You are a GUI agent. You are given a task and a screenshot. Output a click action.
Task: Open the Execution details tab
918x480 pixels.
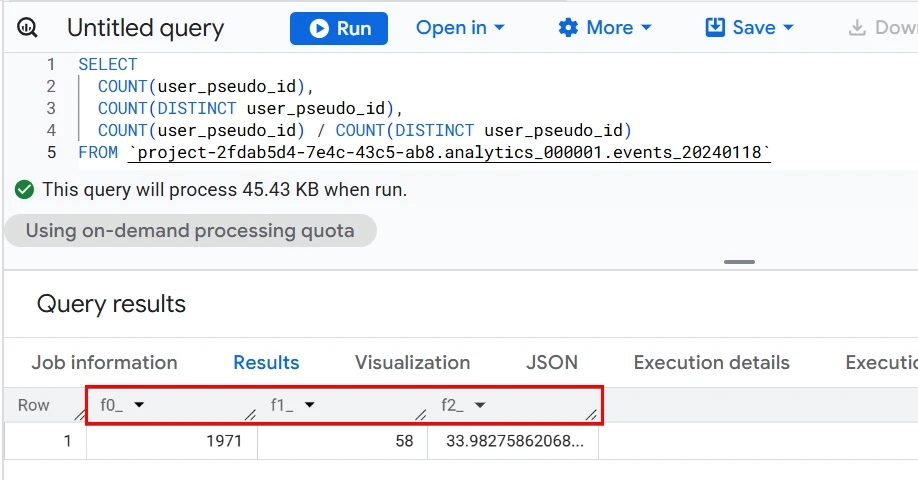[x=711, y=362]
